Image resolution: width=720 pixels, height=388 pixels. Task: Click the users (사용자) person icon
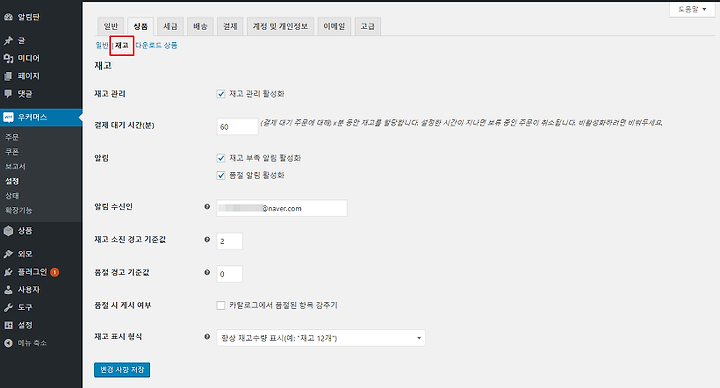point(8,290)
